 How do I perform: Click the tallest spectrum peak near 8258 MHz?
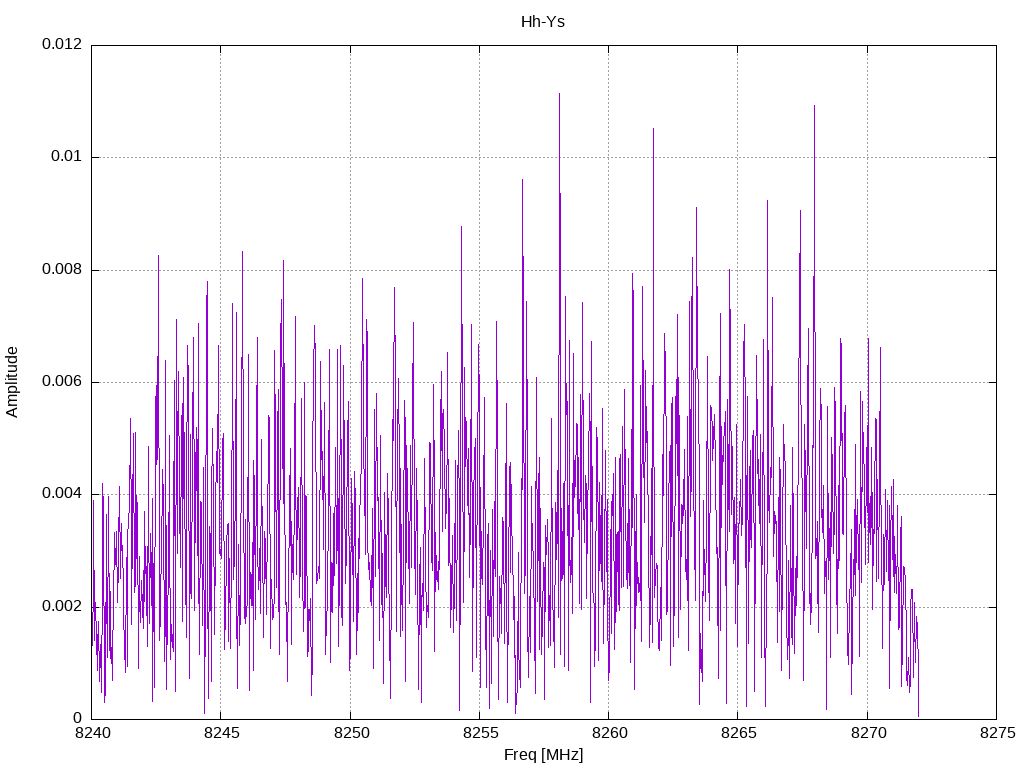[559, 95]
